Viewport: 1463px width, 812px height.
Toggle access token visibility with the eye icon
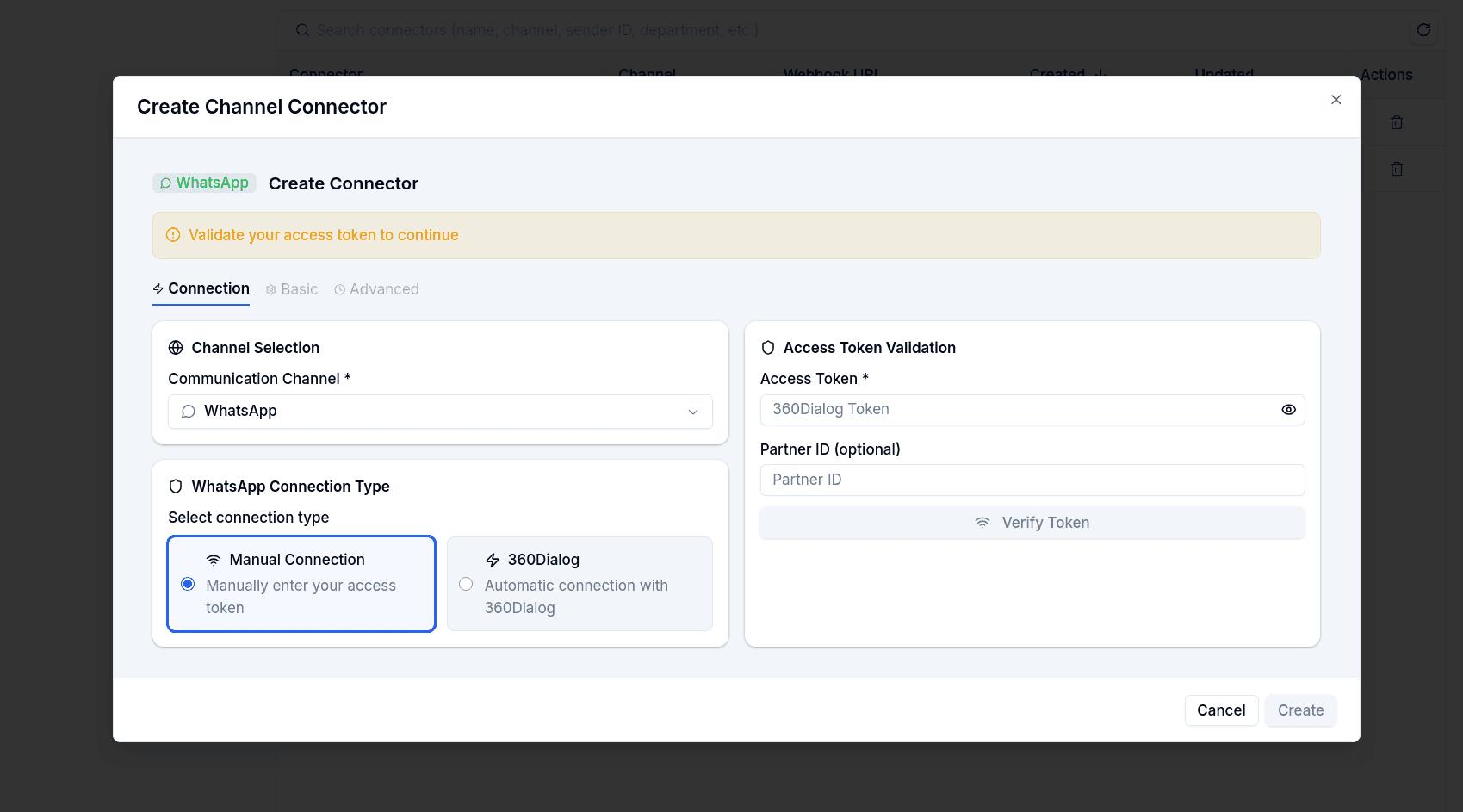pos(1288,410)
